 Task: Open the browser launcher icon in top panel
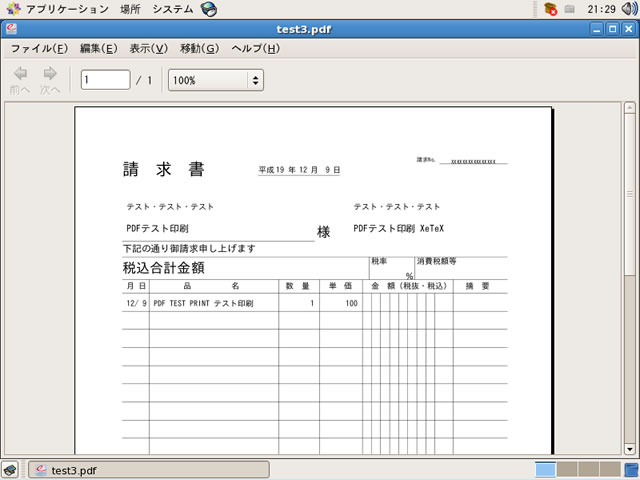(x=208, y=9)
